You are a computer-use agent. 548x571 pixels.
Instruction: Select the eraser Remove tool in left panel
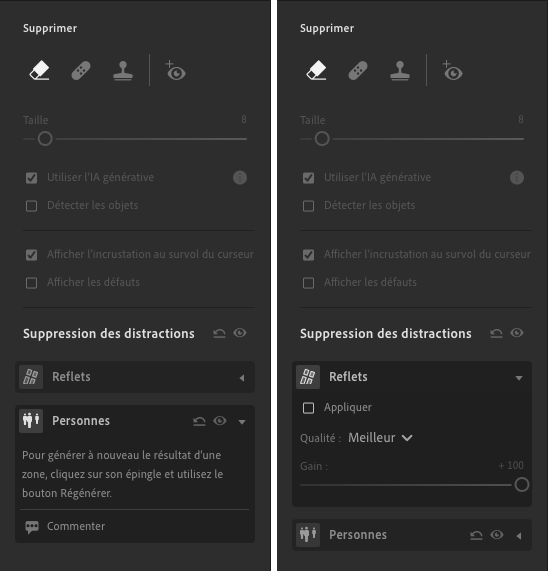(x=39, y=70)
